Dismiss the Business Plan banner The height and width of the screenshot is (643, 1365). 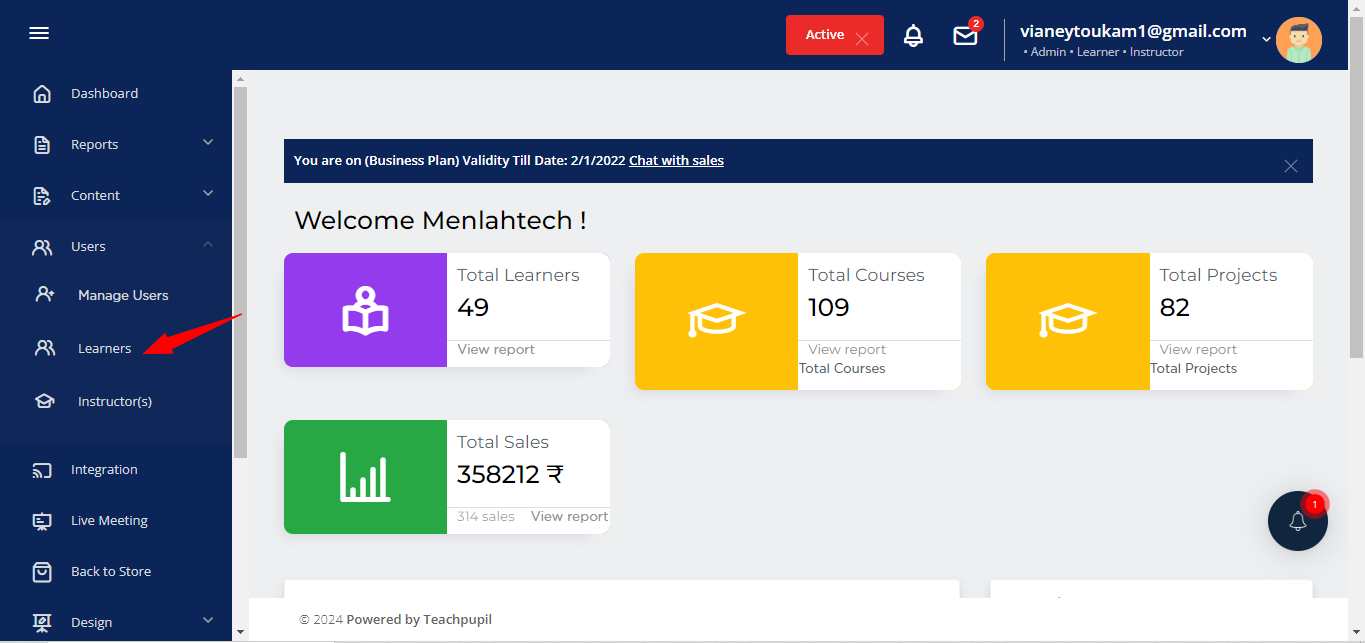point(1290,166)
